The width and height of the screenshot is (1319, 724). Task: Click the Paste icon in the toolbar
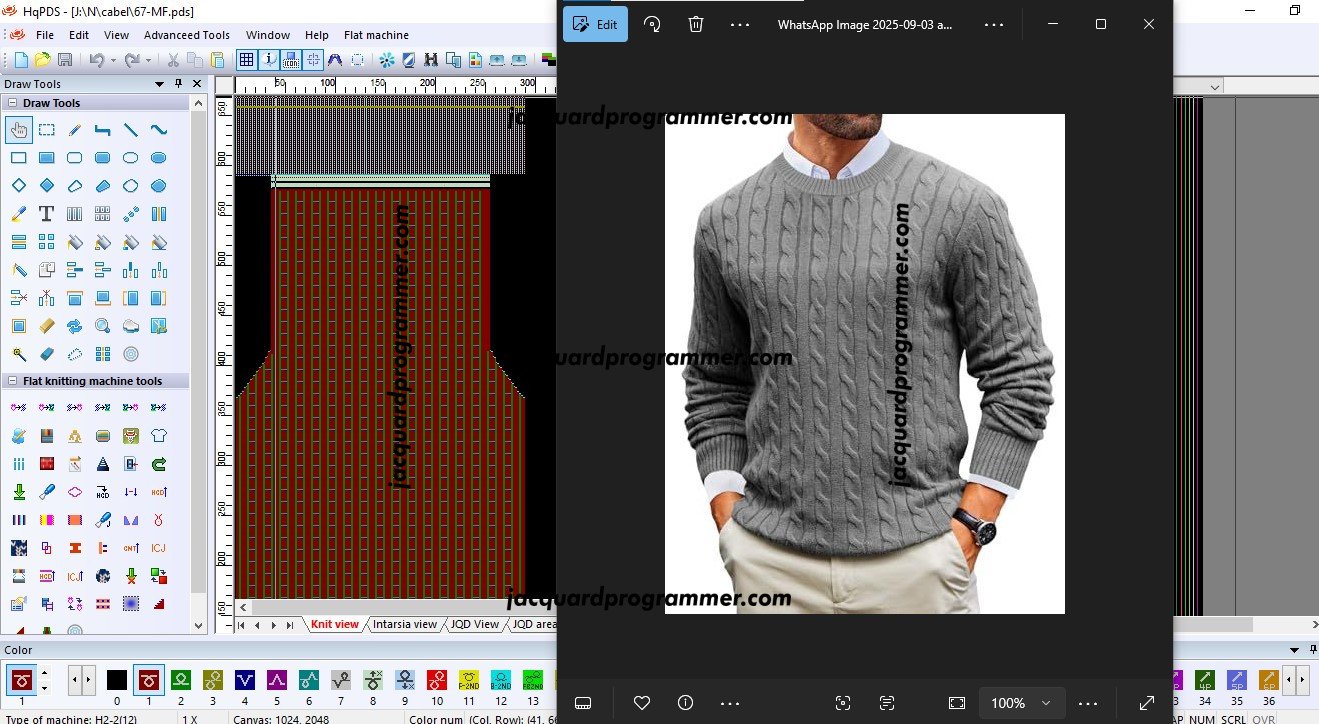(217, 60)
